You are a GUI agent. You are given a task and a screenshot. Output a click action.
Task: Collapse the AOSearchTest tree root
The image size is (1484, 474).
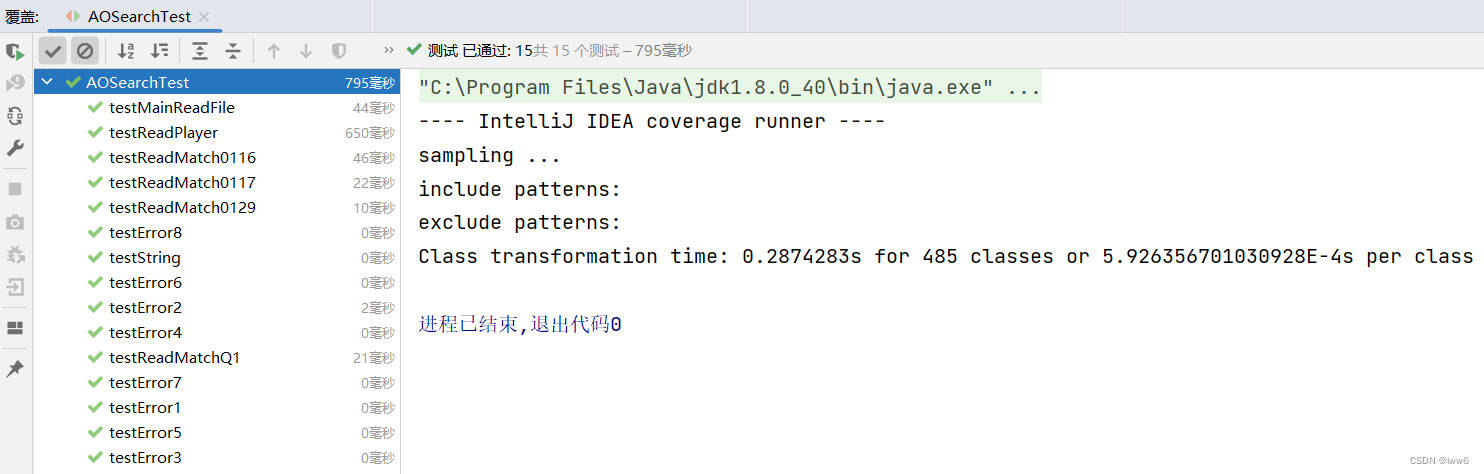click(x=47, y=82)
